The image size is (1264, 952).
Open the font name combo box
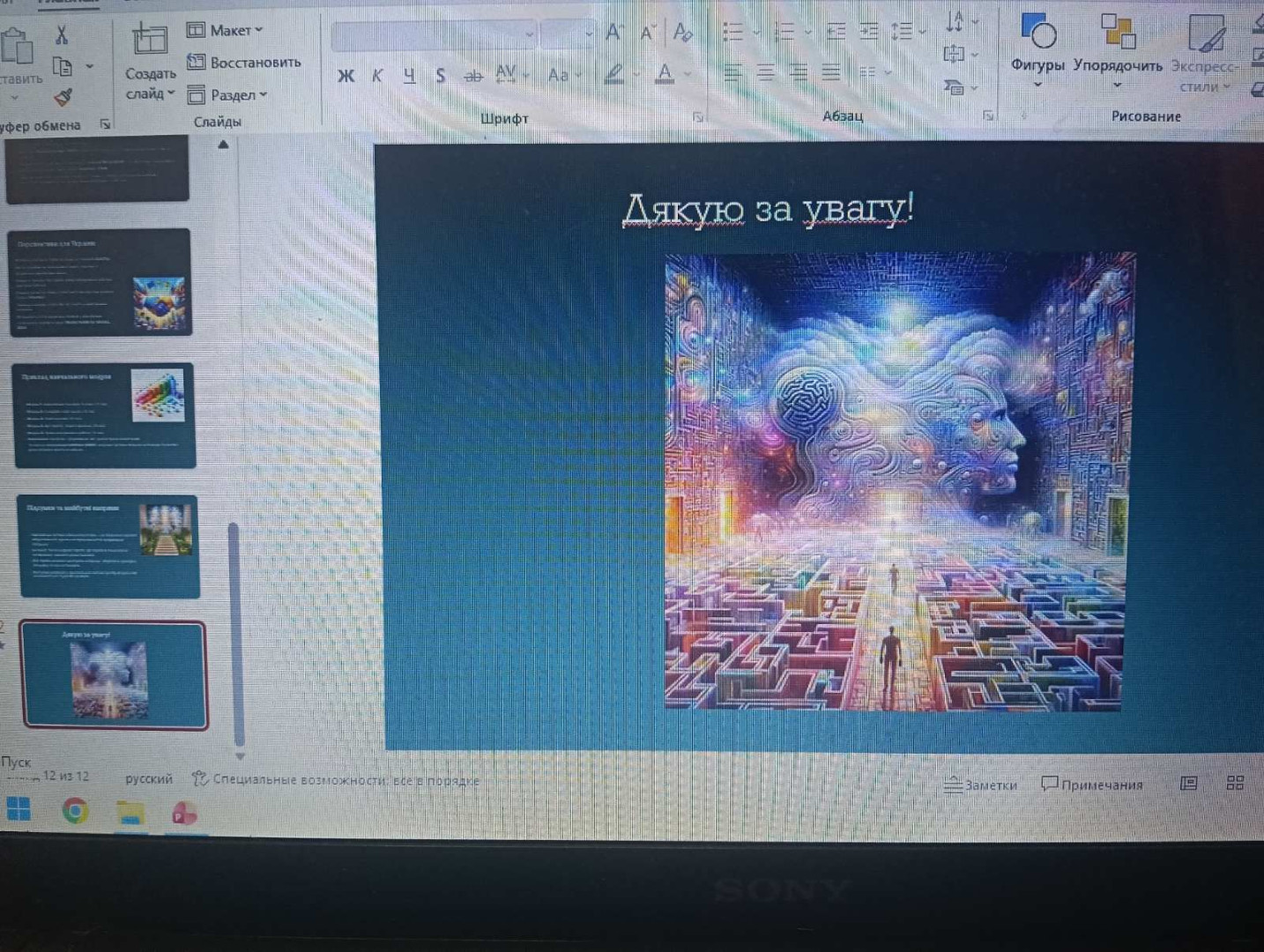point(433,35)
